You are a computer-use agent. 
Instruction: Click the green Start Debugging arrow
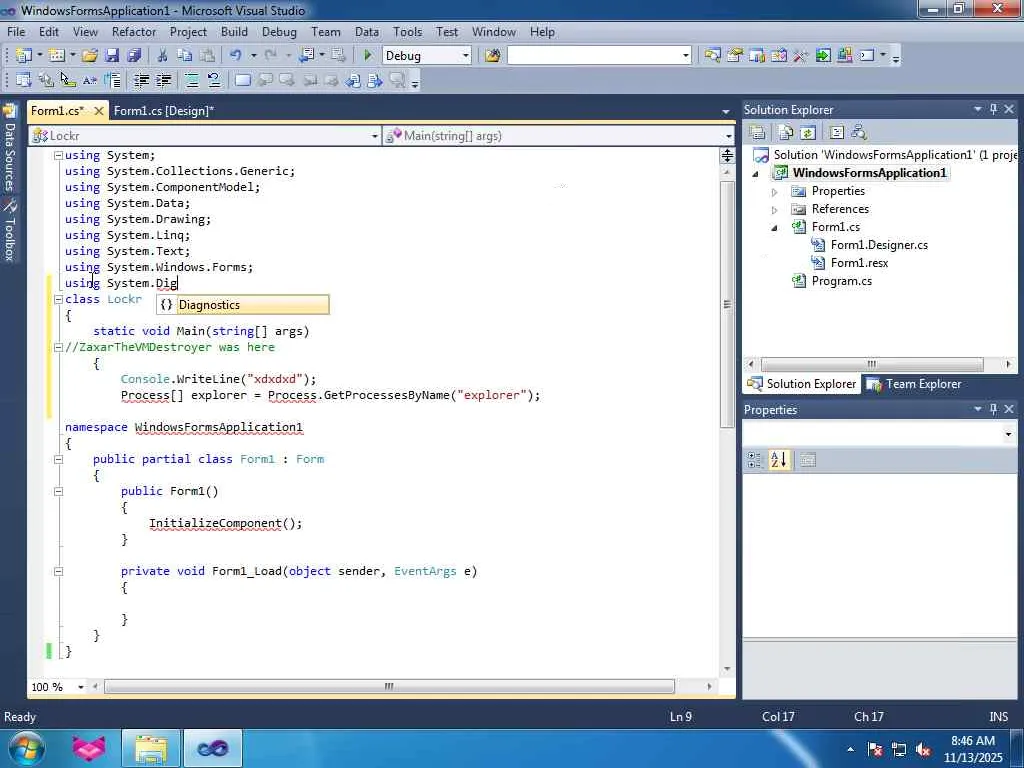click(x=368, y=56)
